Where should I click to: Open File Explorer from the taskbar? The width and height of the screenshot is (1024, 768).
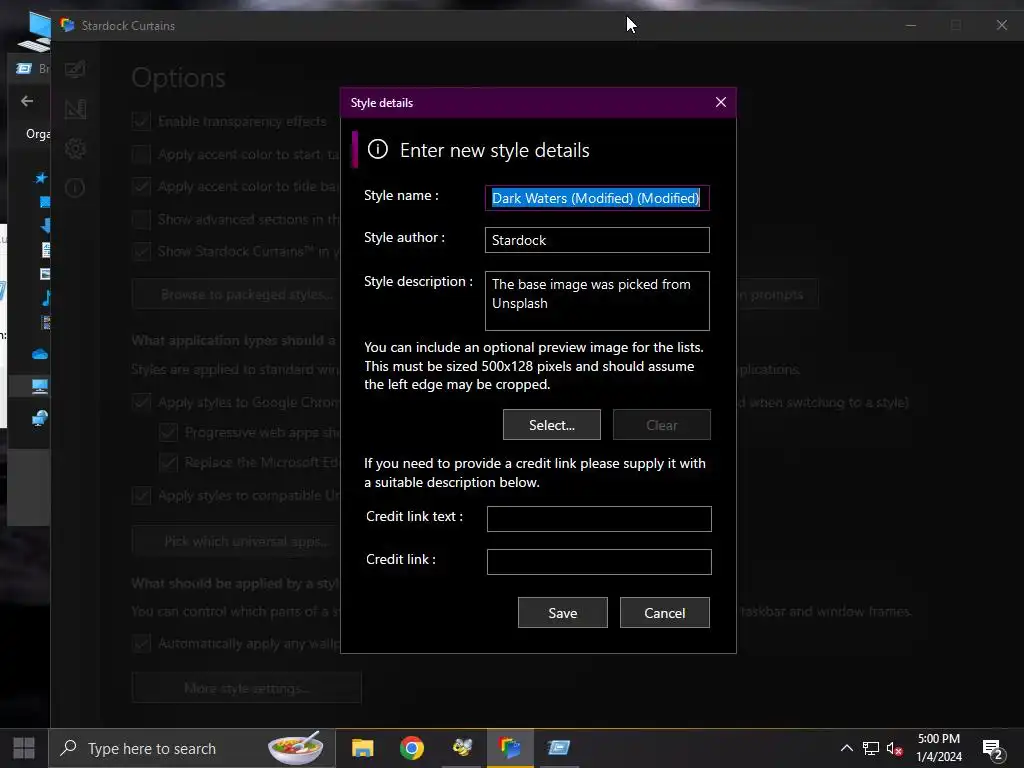[362, 748]
